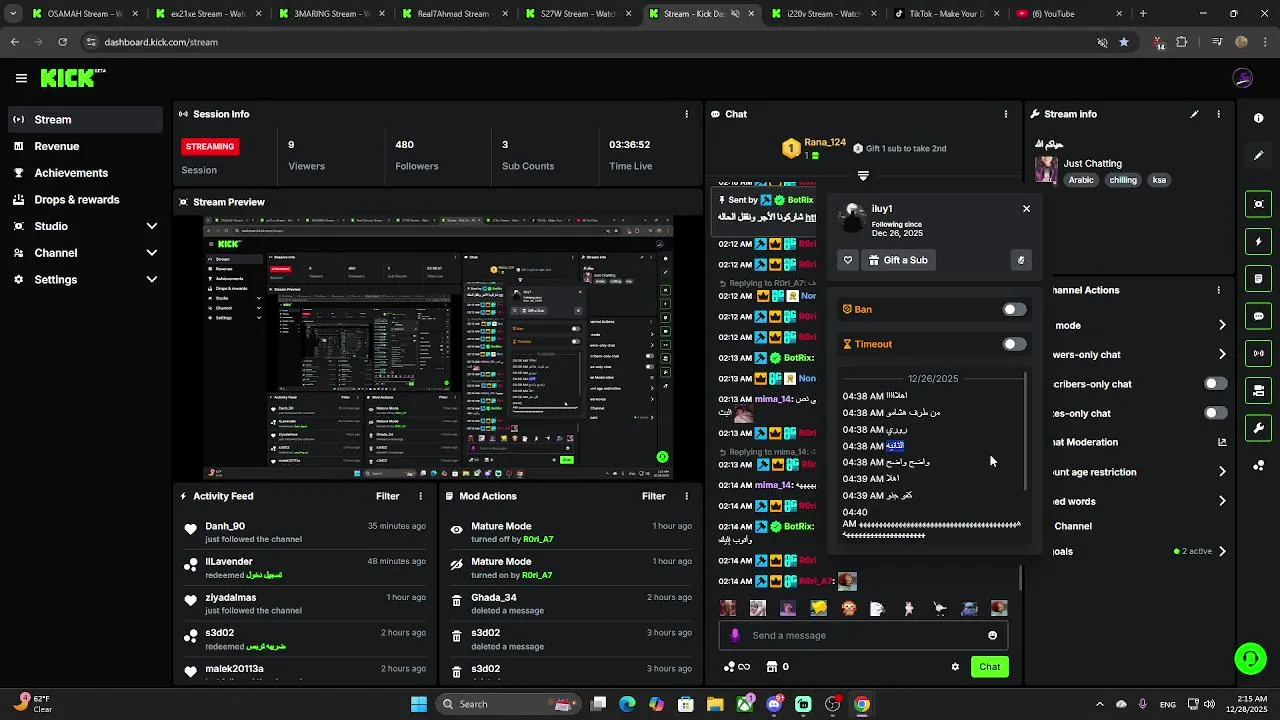Open Activity Feed three-dot menu
This screenshot has width=1280, height=720.
pyautogui.click(x=420, y=496)
